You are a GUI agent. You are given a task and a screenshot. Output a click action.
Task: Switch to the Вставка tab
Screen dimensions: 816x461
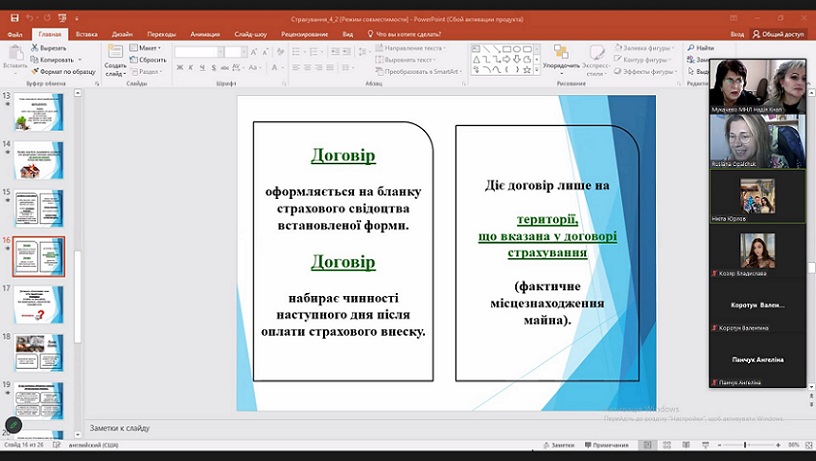coord(86,34)
